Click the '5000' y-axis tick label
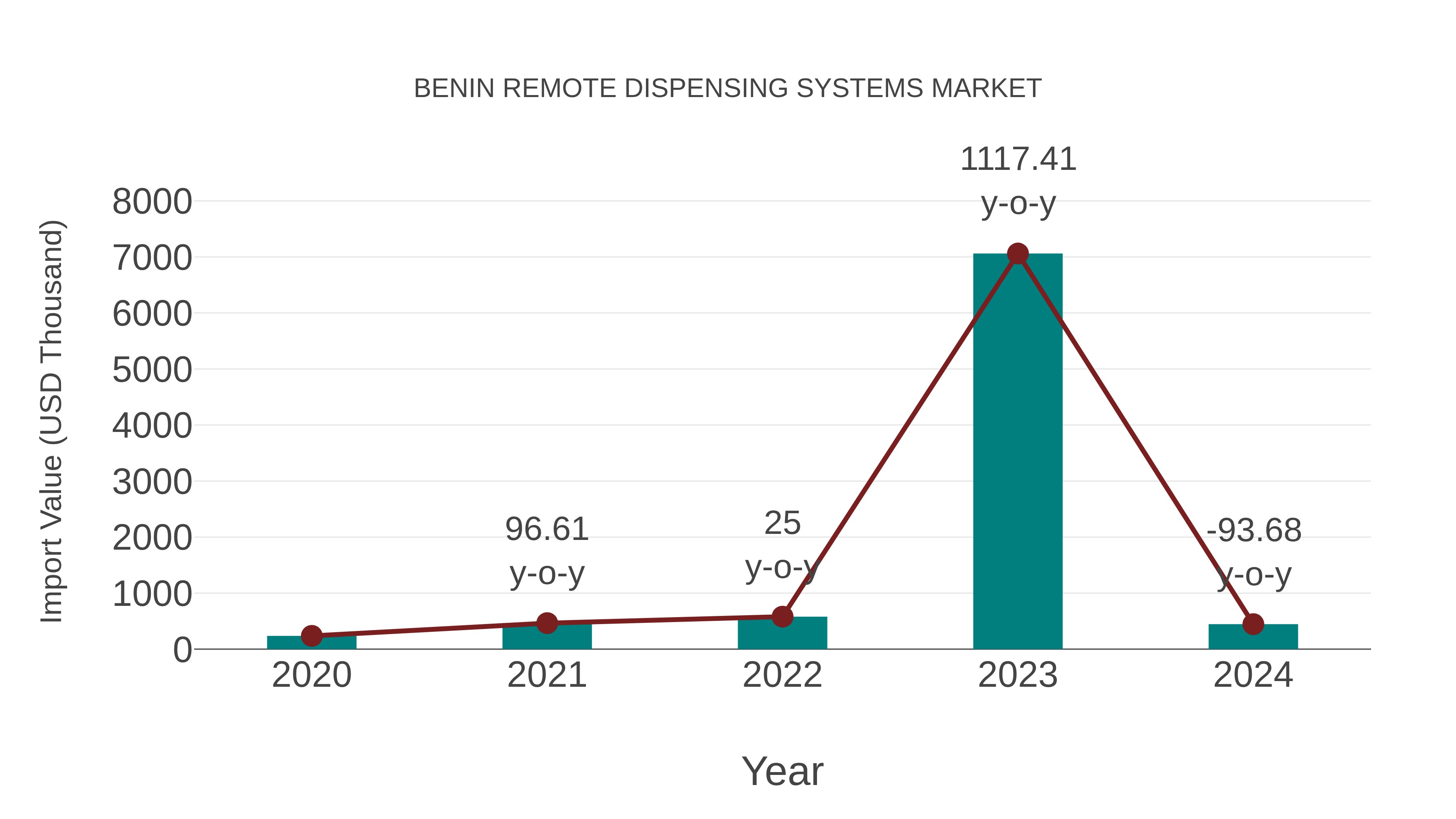 [152, 370]
